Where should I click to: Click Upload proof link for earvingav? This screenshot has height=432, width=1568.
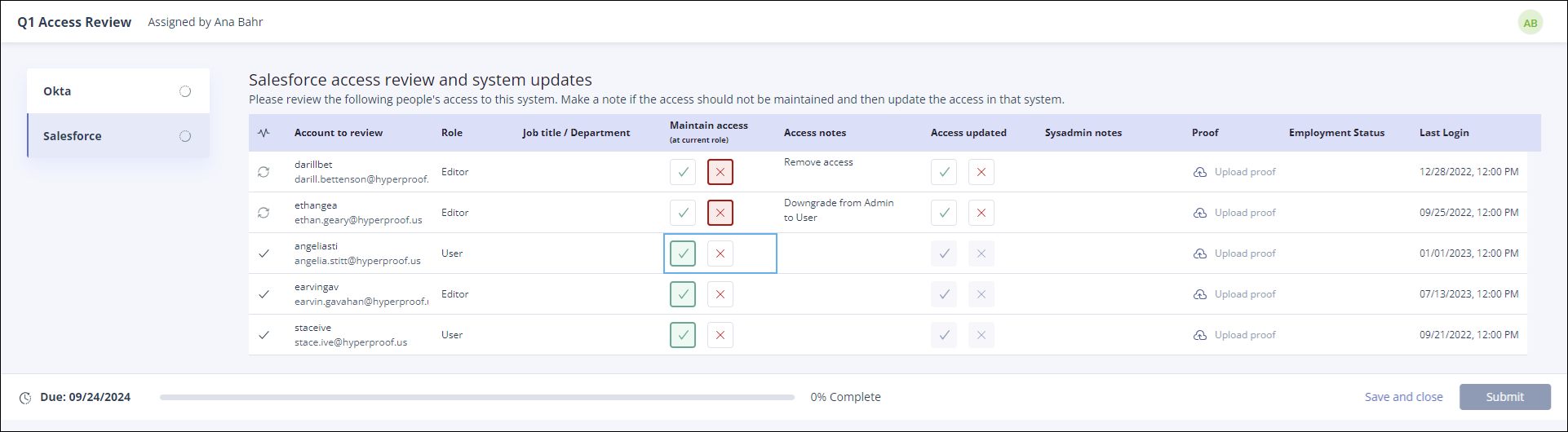[1245, 294]
